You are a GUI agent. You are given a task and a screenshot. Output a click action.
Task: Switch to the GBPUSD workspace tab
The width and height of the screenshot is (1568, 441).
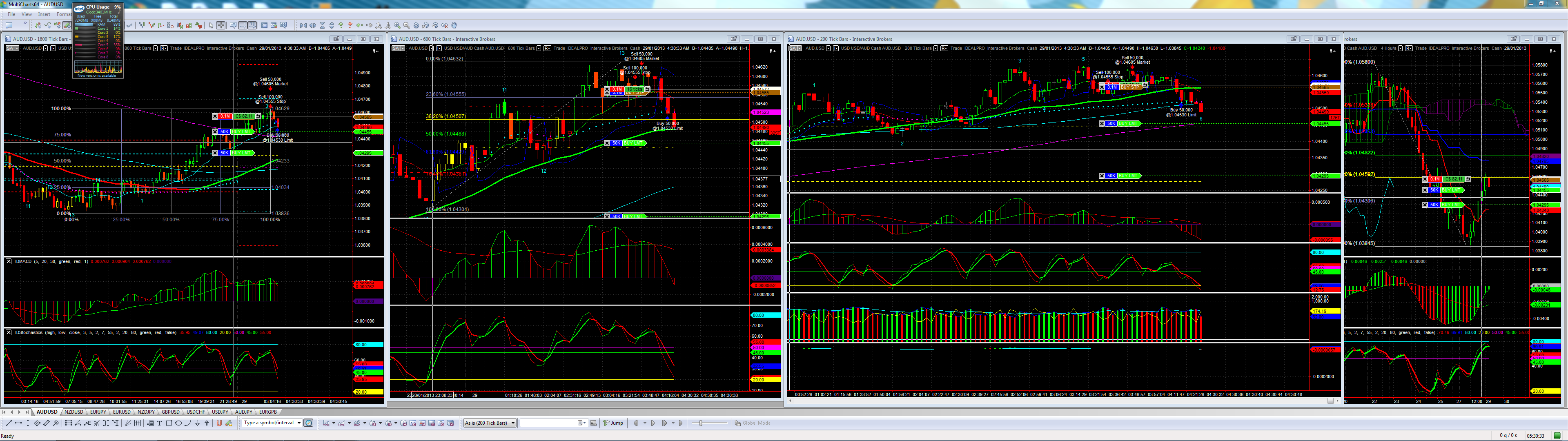[170, 412]
